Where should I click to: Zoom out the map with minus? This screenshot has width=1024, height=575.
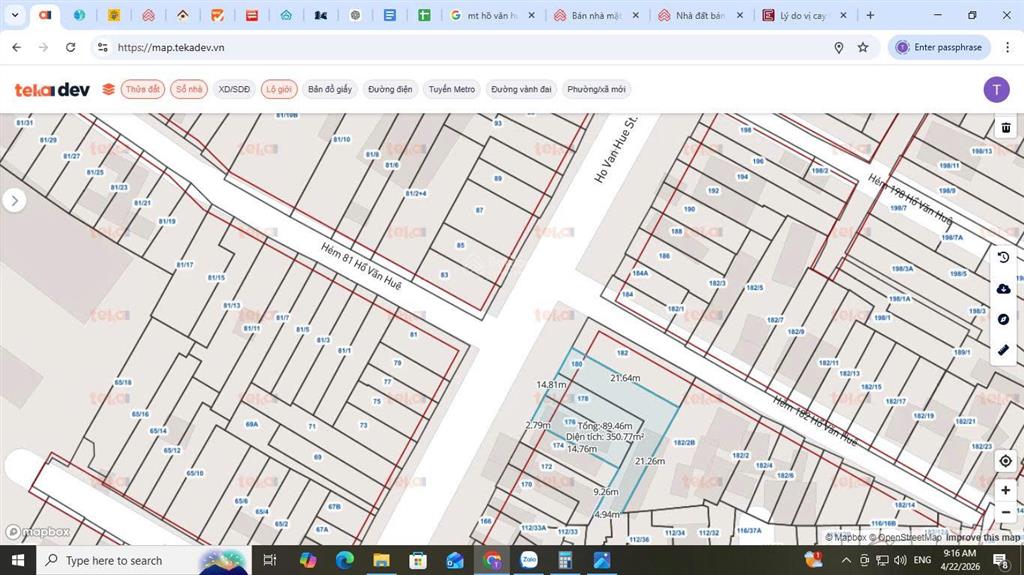tap(1006, 512)
